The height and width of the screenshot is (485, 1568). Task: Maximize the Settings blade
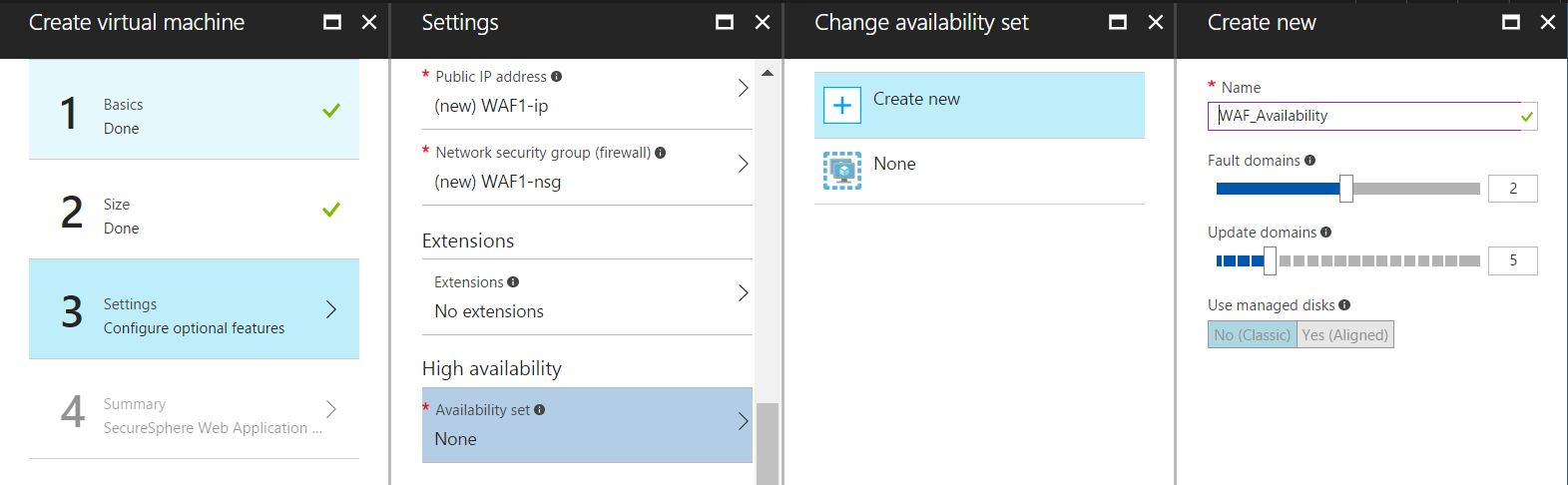coord(726,22)
